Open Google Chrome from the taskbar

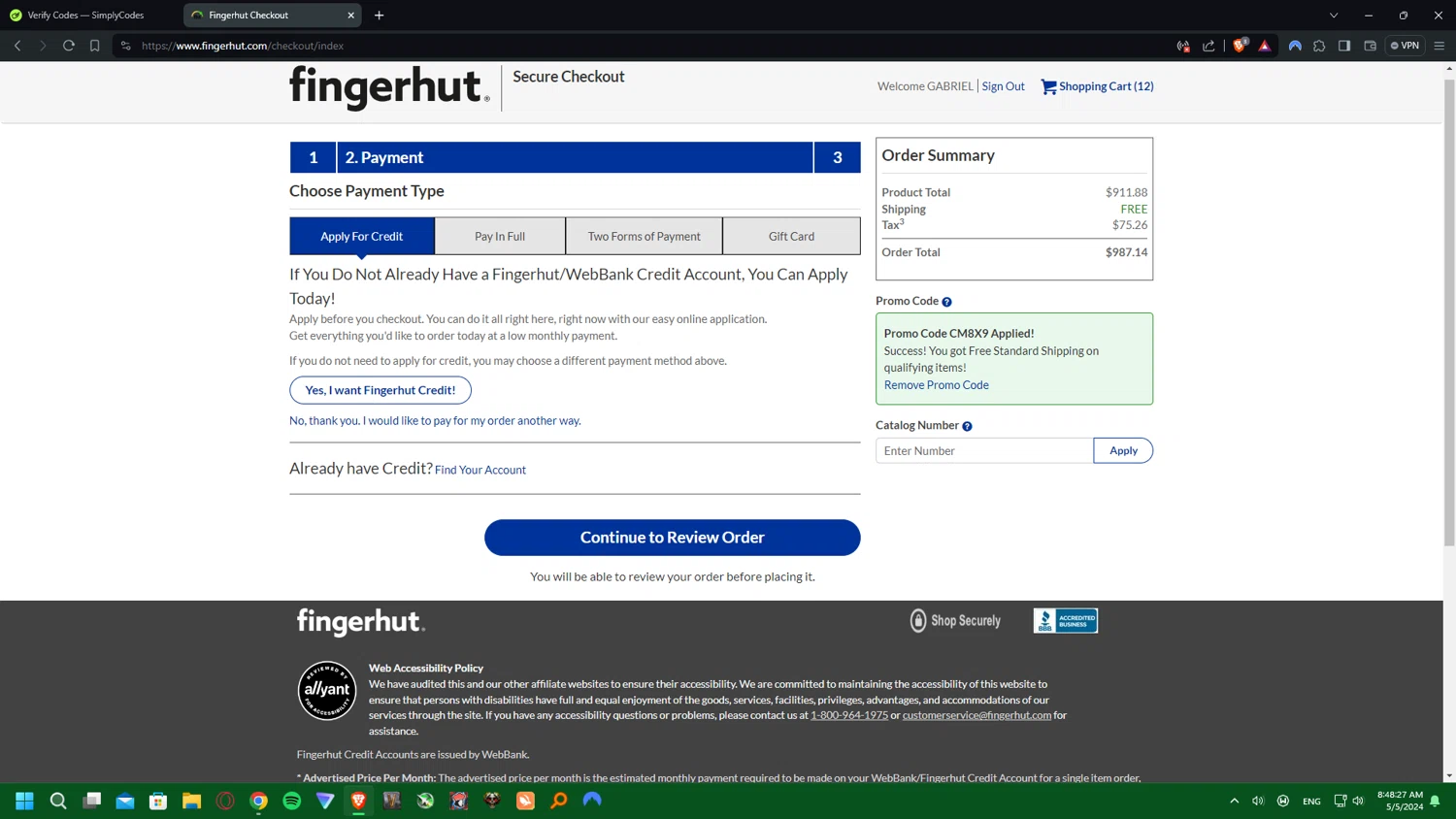pyautogui.click(x=258, y=801)
